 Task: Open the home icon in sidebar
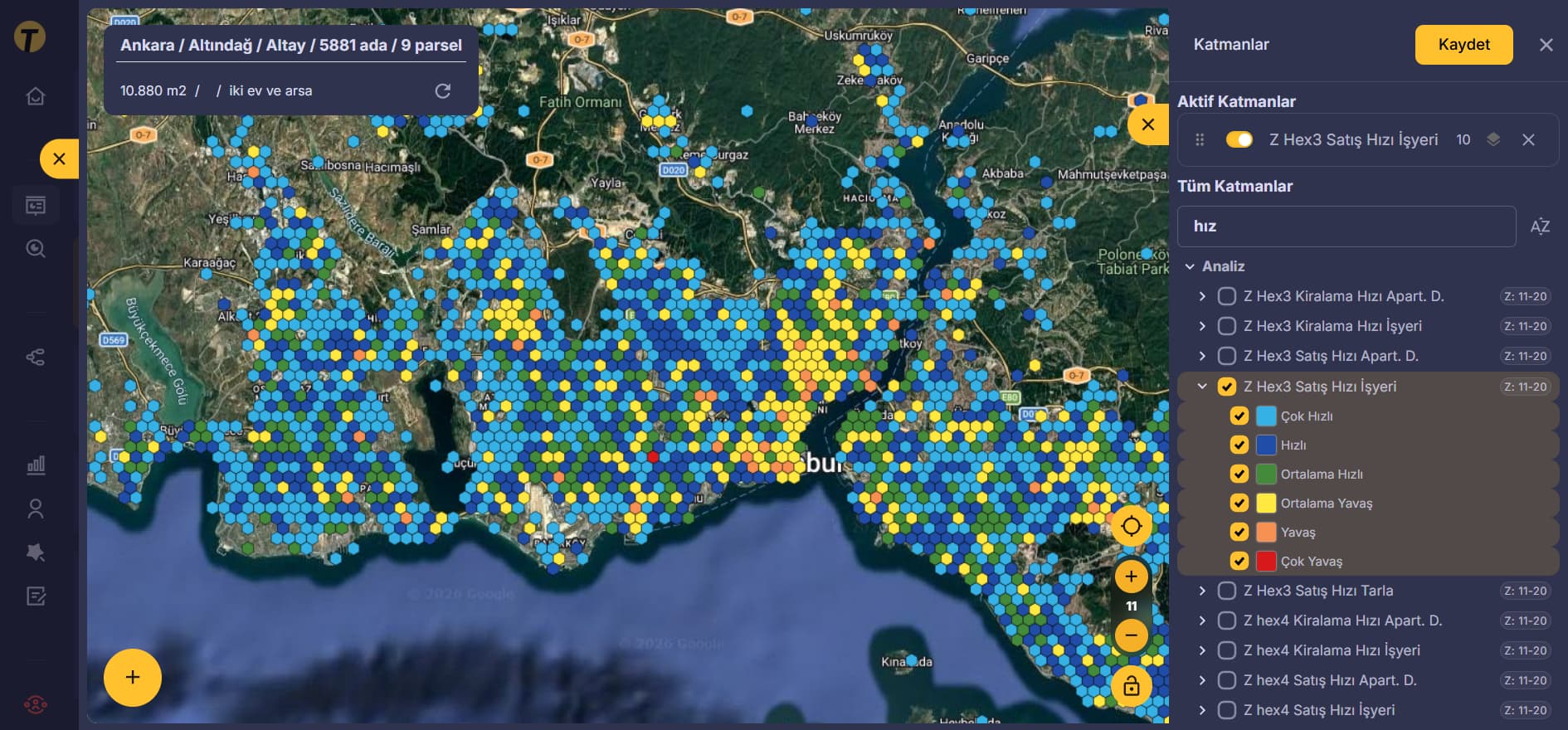(x=36, y=96)
